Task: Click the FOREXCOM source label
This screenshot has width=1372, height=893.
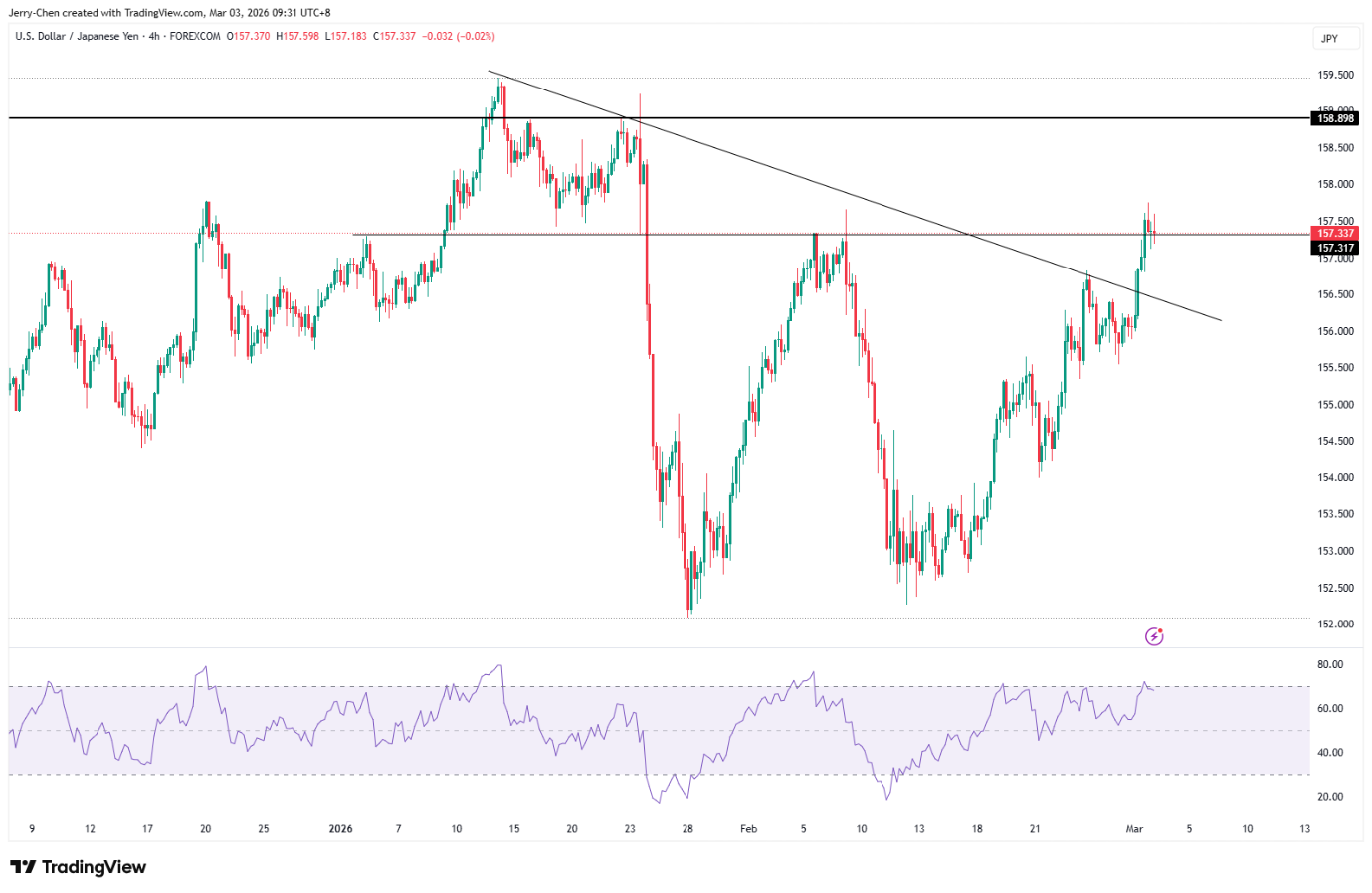Action: pyautogui.click(x=195, y=36)
